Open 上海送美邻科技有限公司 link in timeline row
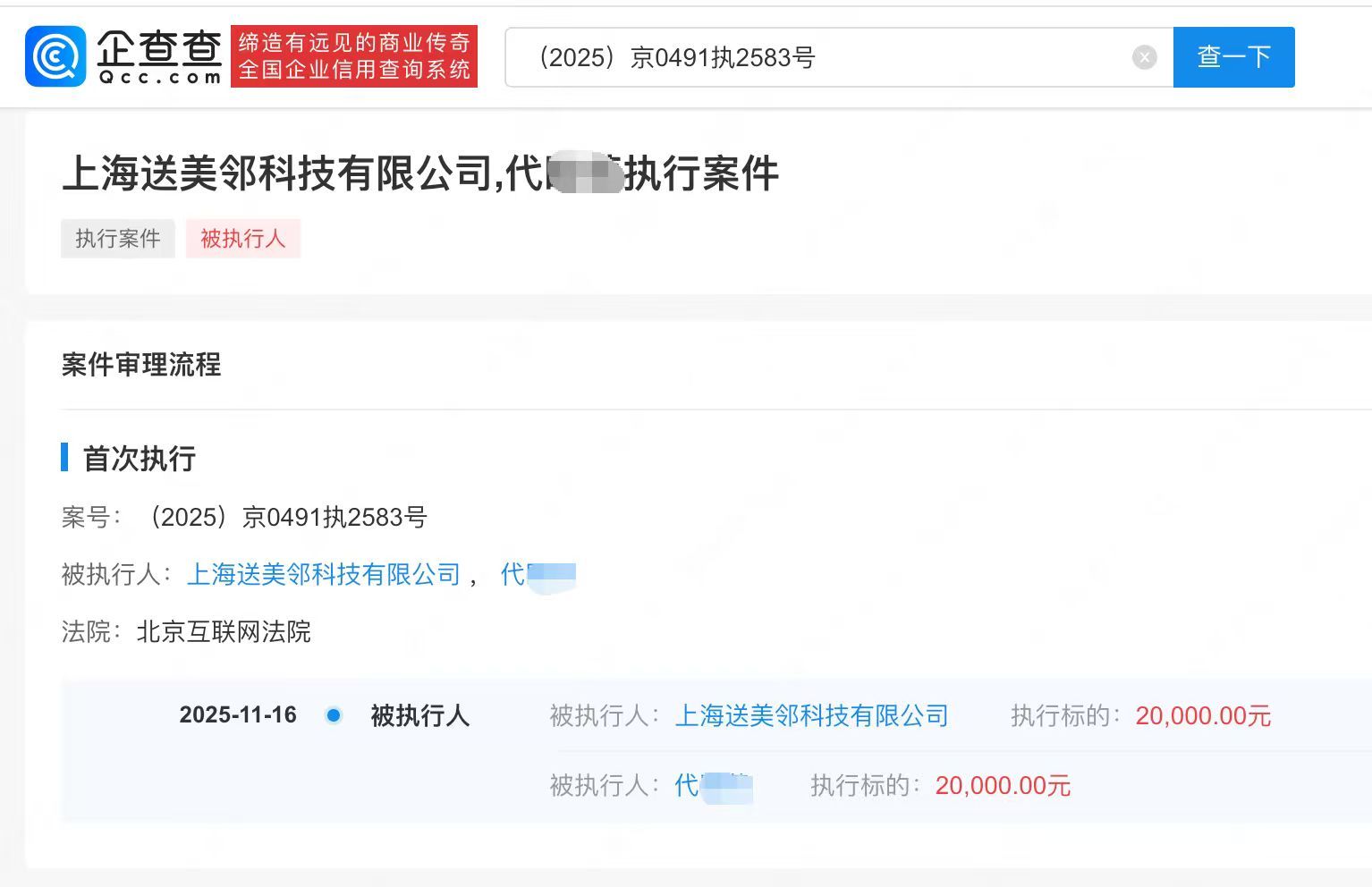The width and height of the screenshot is (1372, 887). pyautogui.click(x=811, y=715)
